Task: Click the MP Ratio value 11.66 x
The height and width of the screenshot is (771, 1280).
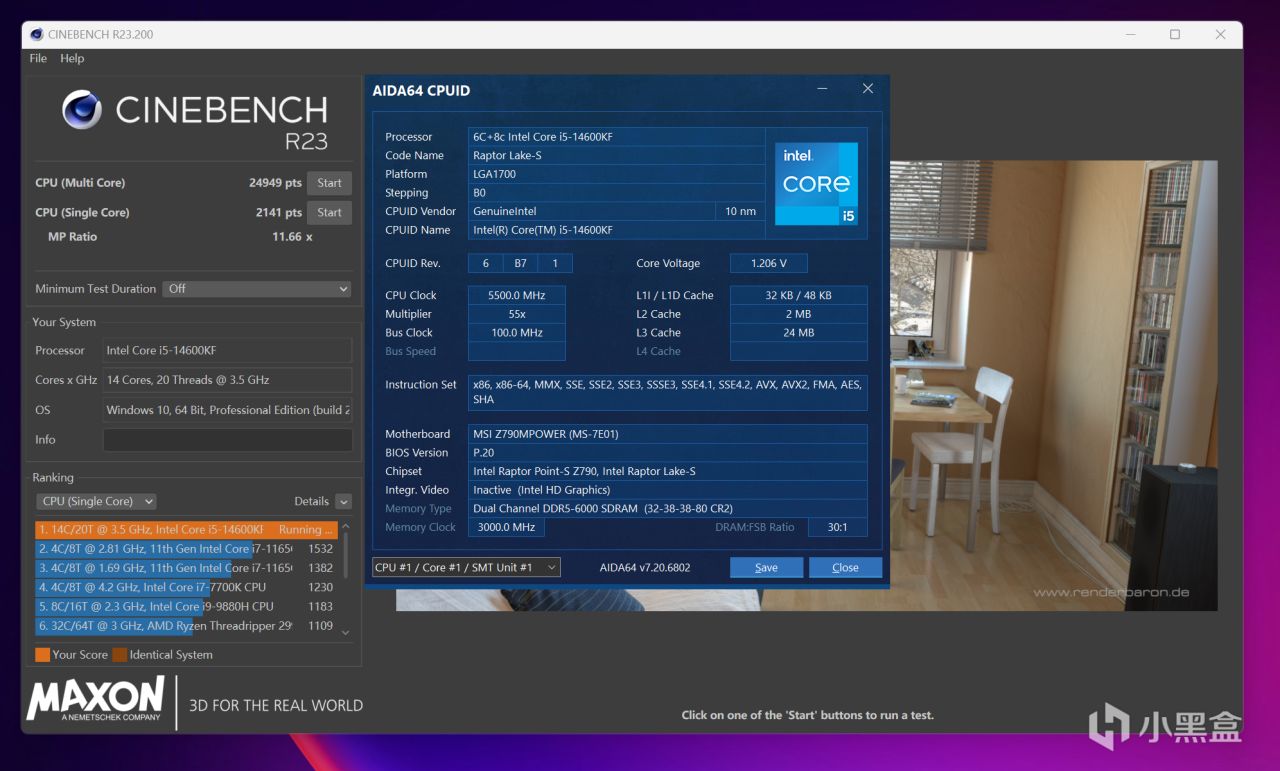Action: click(292, 237)
